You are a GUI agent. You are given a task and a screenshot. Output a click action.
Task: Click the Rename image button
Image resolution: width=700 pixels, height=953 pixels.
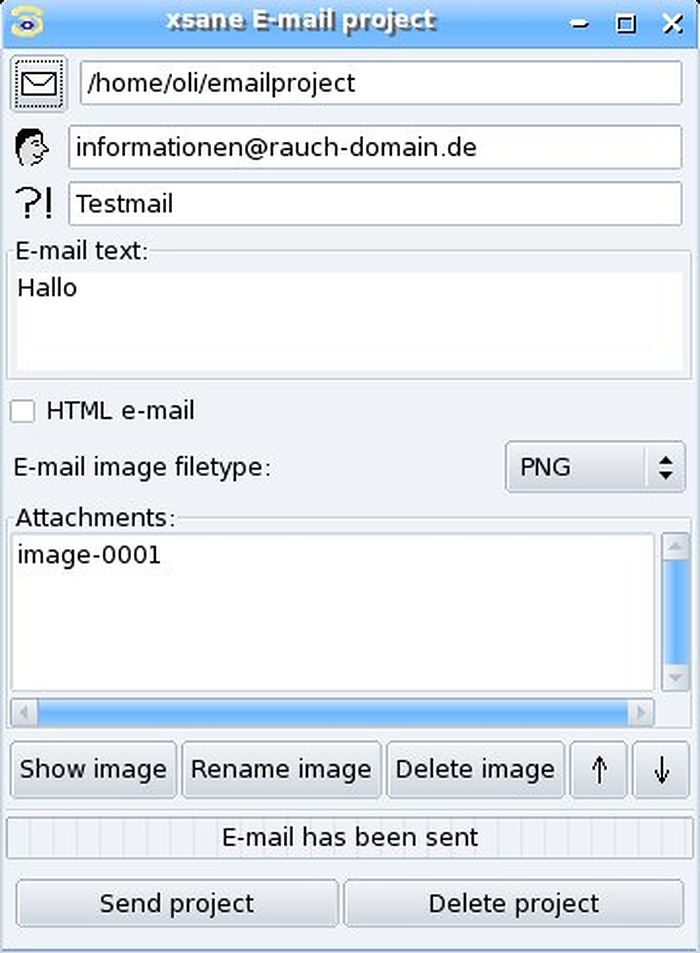(281, 769)
